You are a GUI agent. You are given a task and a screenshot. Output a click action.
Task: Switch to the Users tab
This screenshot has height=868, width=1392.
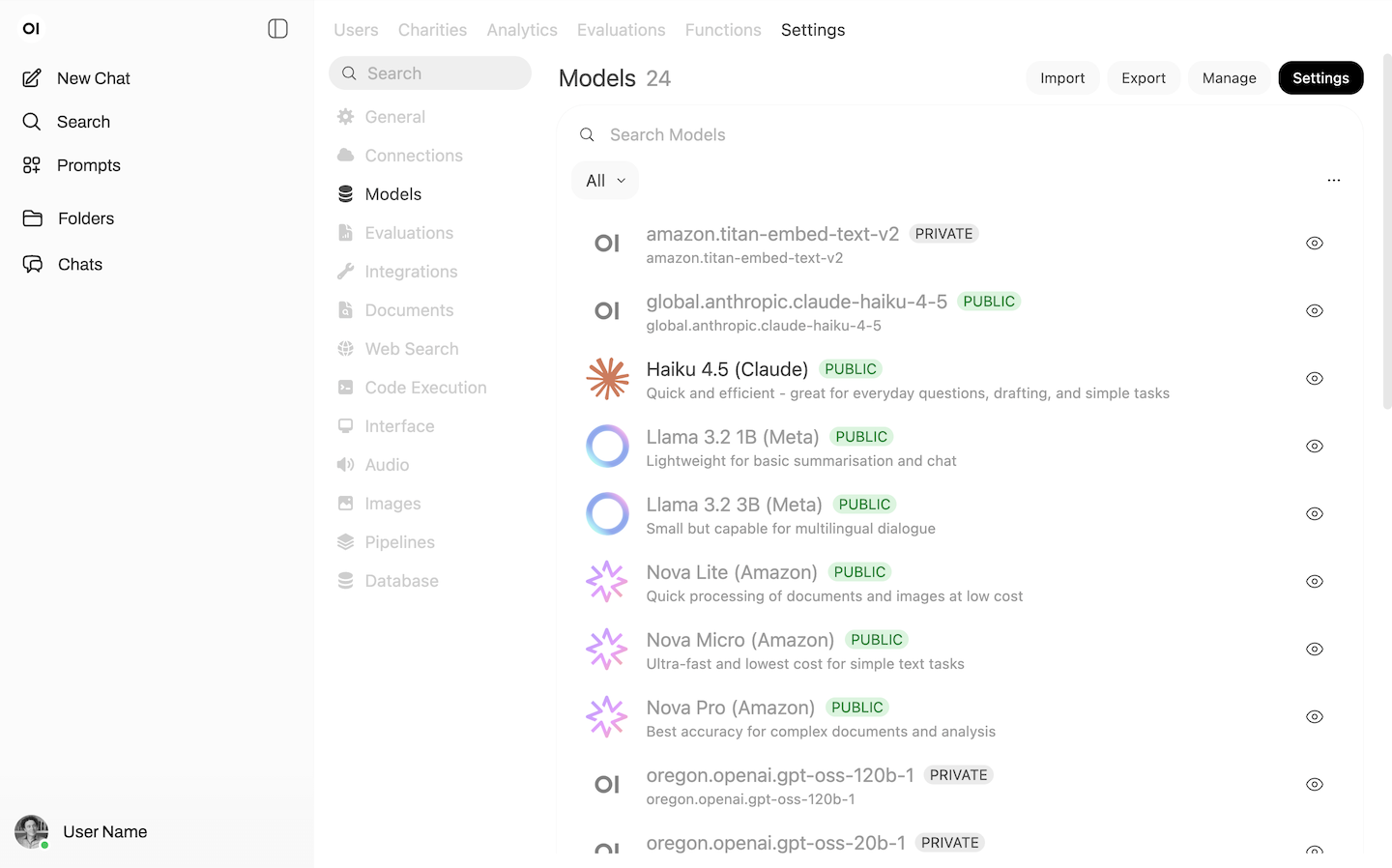(356, 30)
